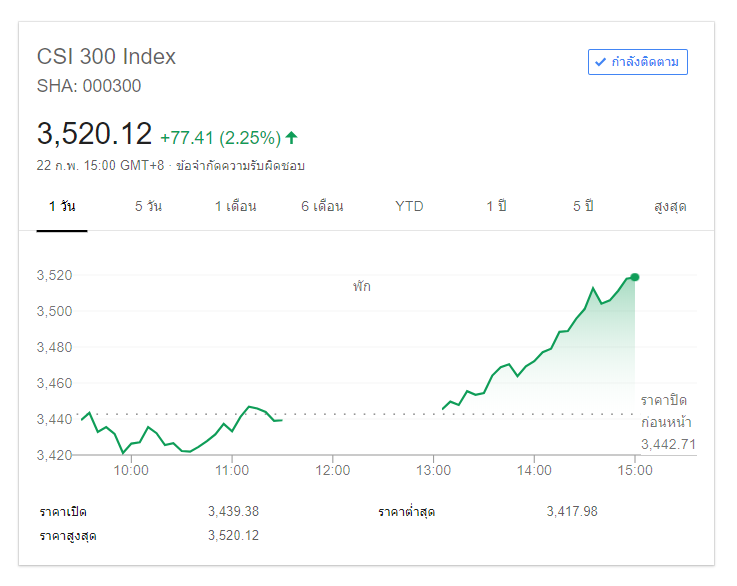
Task: Click the 3,520.12 current price value
Action: tap(94, 134)
